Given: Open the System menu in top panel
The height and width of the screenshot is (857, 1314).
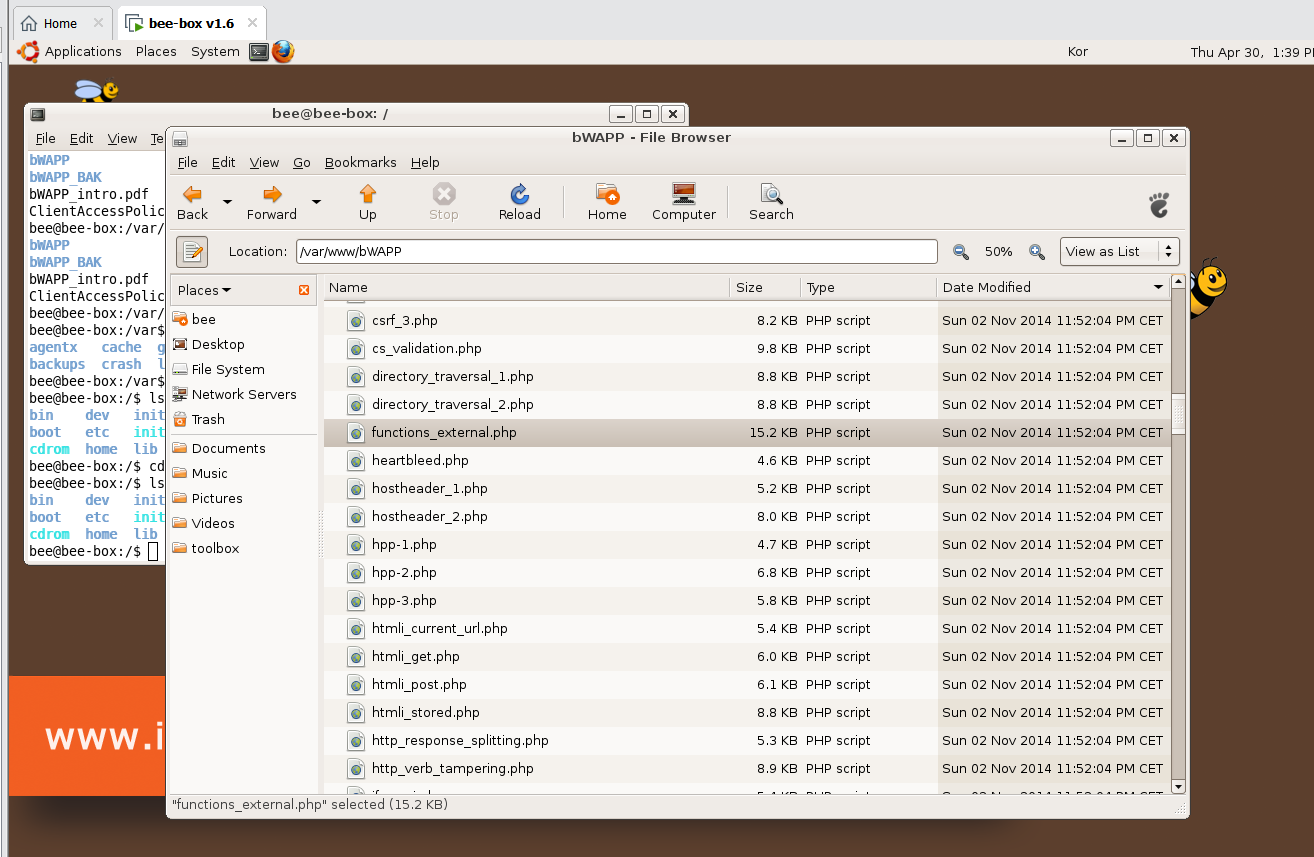Looking at the screenshot, I should point(215,51).
